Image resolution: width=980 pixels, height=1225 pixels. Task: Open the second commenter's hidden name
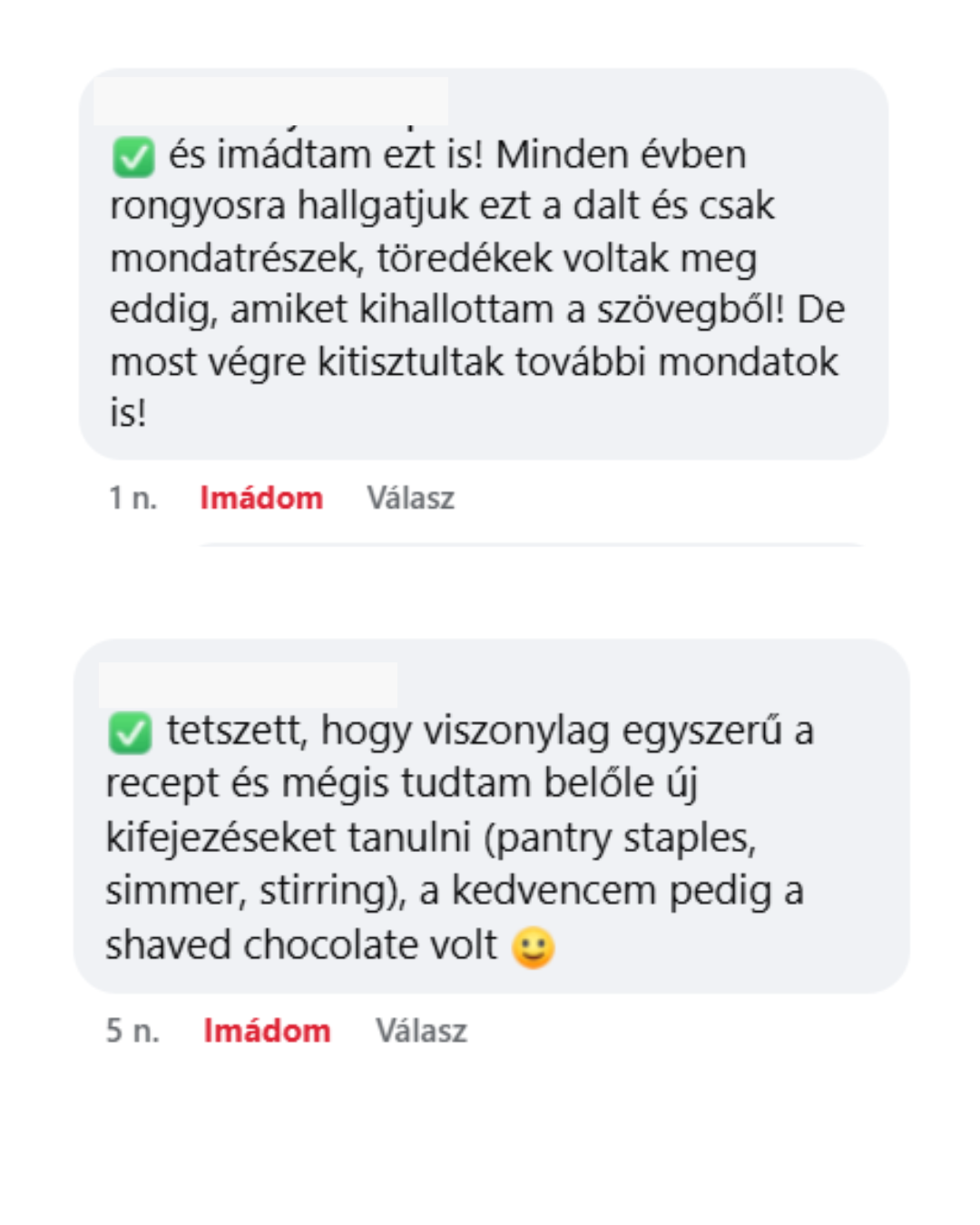pos(248,684)
